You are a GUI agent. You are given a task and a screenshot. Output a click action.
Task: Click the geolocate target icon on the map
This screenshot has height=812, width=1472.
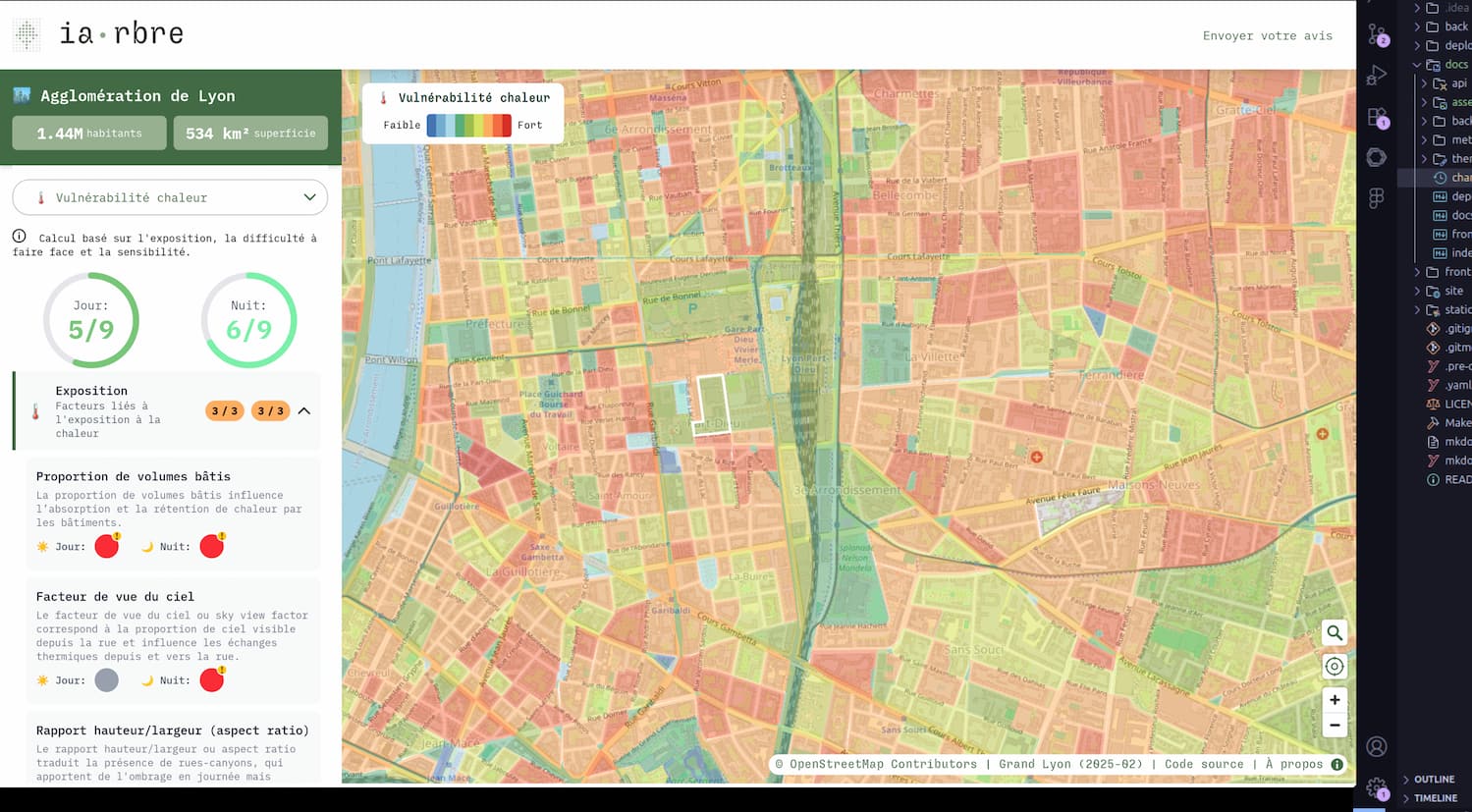1334,667
